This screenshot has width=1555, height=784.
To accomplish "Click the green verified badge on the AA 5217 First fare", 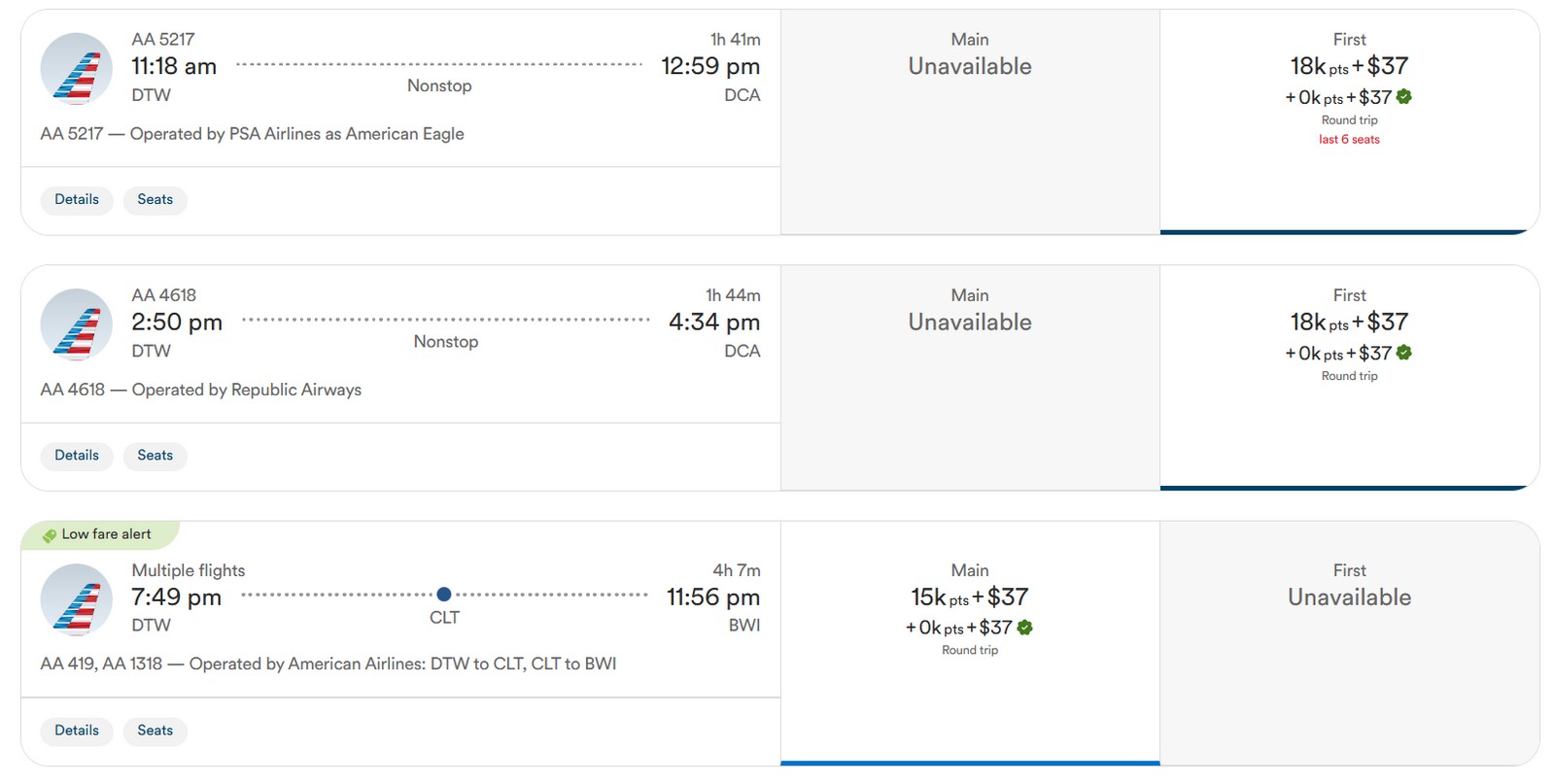I will point(1404,97).
